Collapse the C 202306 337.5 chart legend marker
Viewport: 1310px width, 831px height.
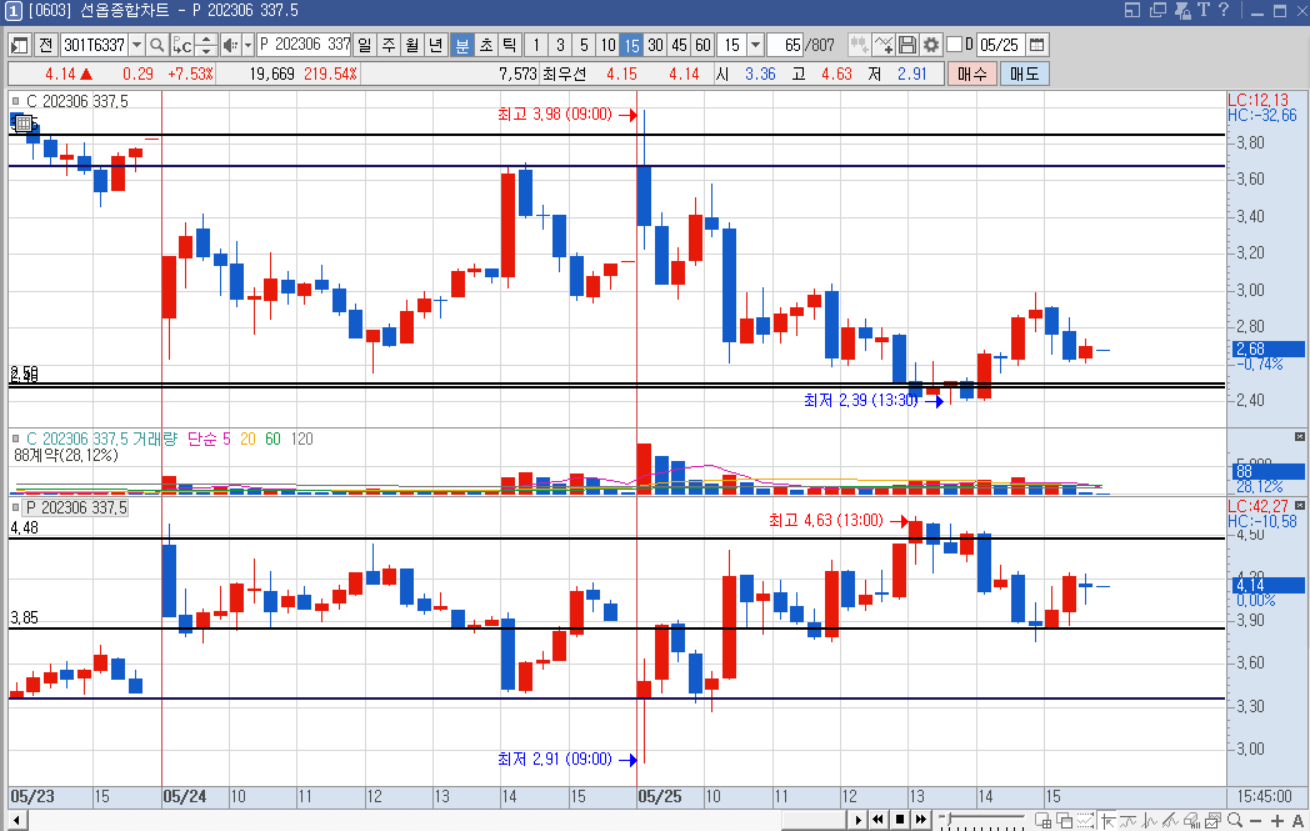(x=16, y=101)
